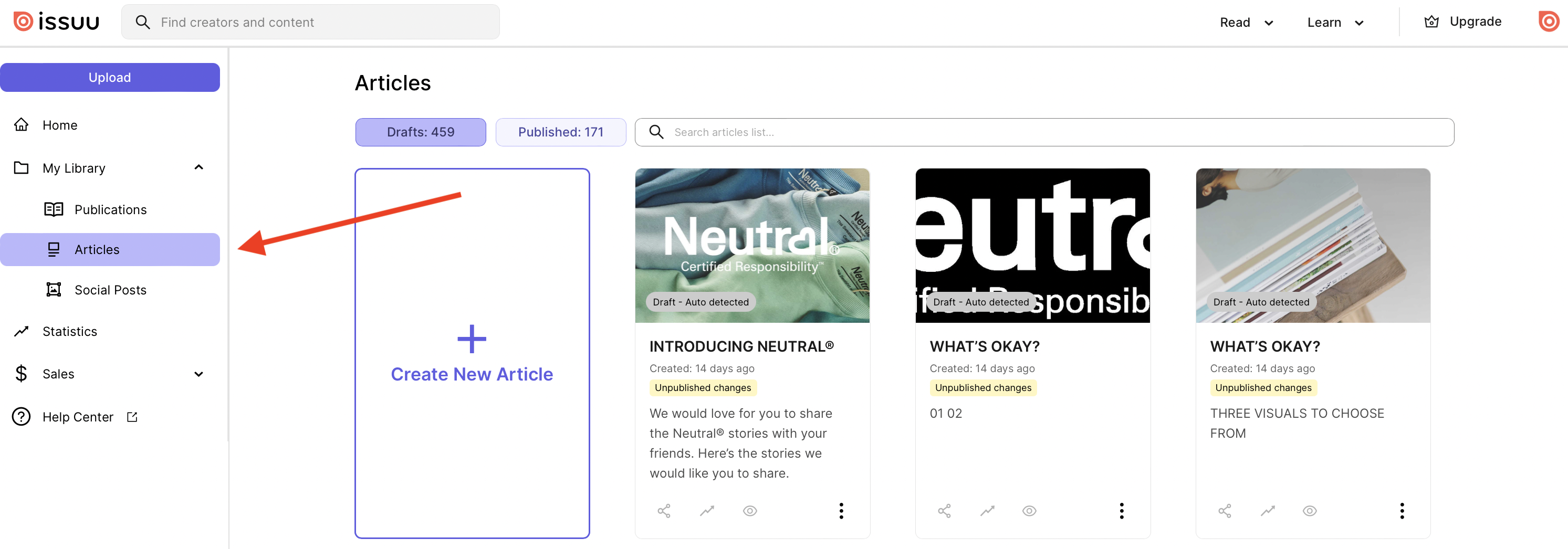Image resolution: width=1568 pixels, height=549 pixels.
Task: Go to Home in the sidebar
Action: [60, 125]
